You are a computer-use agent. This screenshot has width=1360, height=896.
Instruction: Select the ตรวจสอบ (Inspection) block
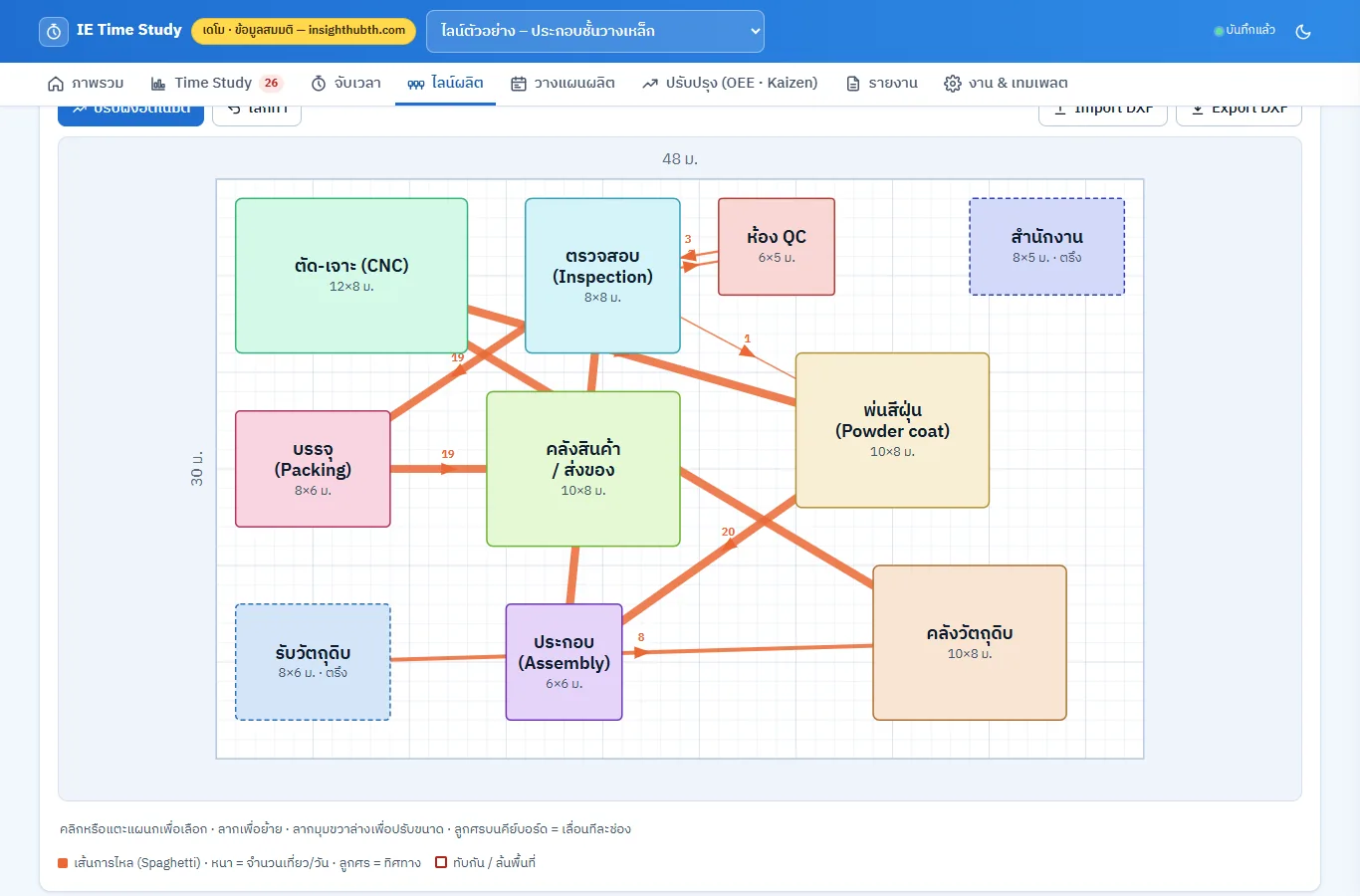(x=602, y=276)
